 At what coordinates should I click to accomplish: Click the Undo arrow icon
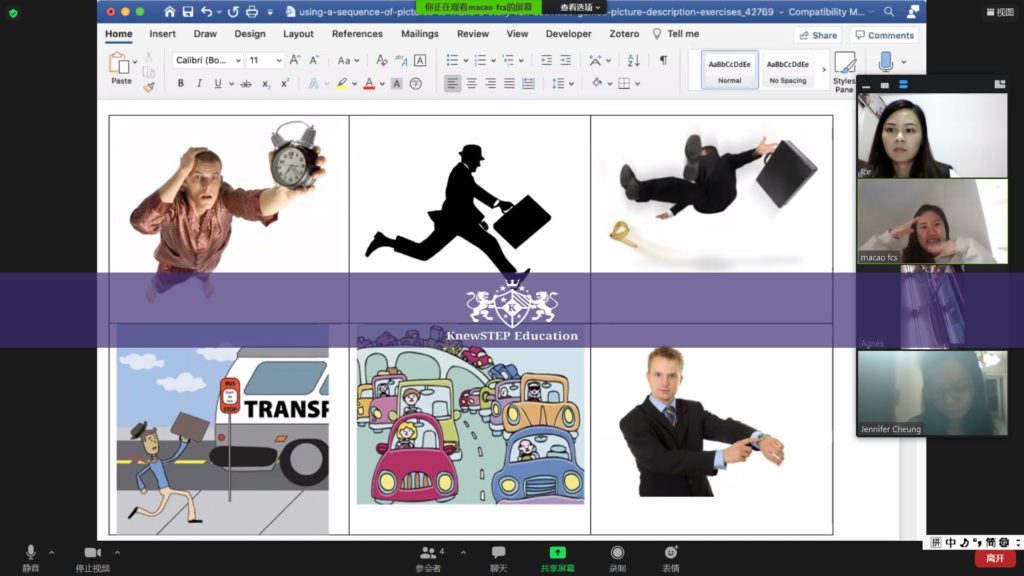pyautogui.click(x=206, y=12)
